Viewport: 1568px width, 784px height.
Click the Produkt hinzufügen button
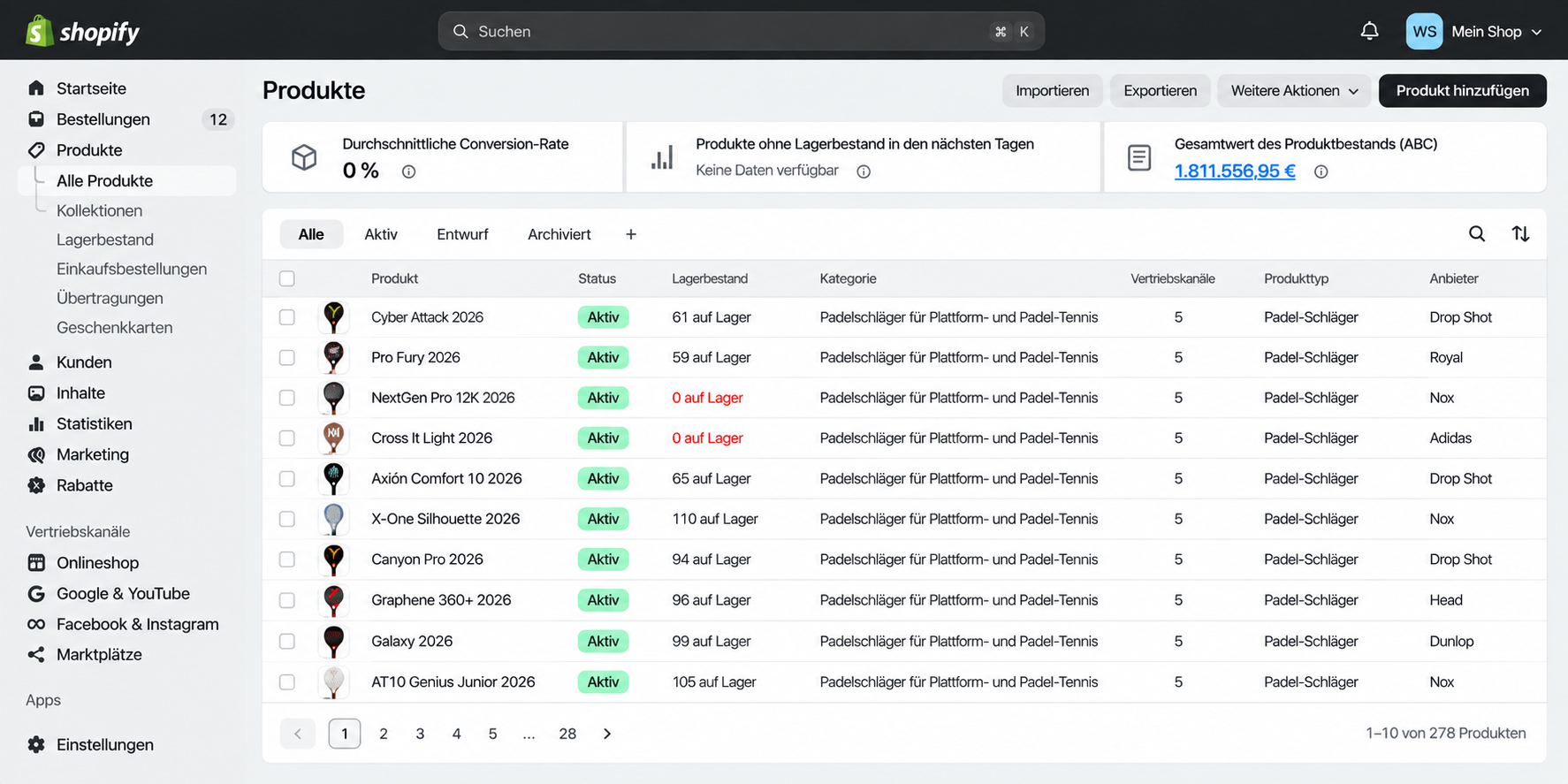(1463, 91)
